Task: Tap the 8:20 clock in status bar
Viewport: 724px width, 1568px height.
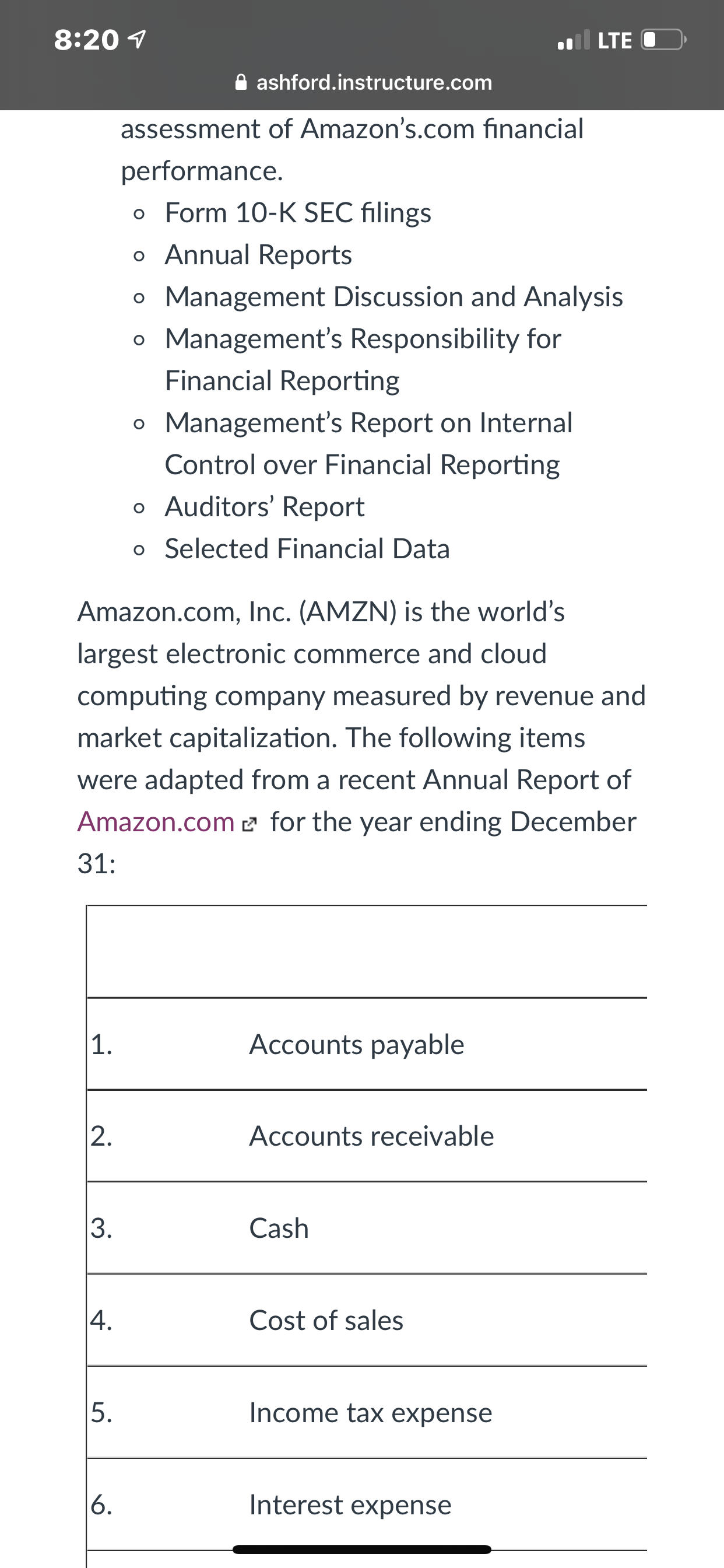Action: pos(86,40)
